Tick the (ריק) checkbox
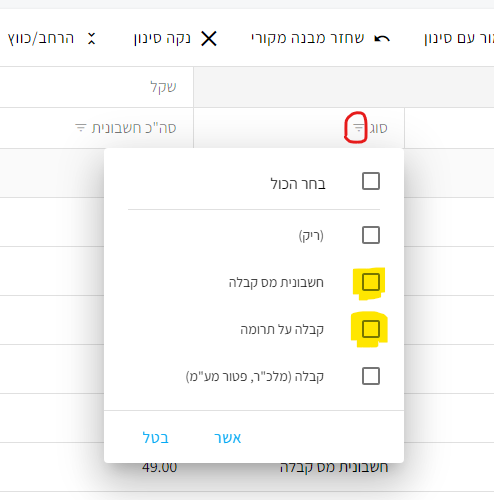The height and width of the screenshot is (500, 494). coord(371,235)
